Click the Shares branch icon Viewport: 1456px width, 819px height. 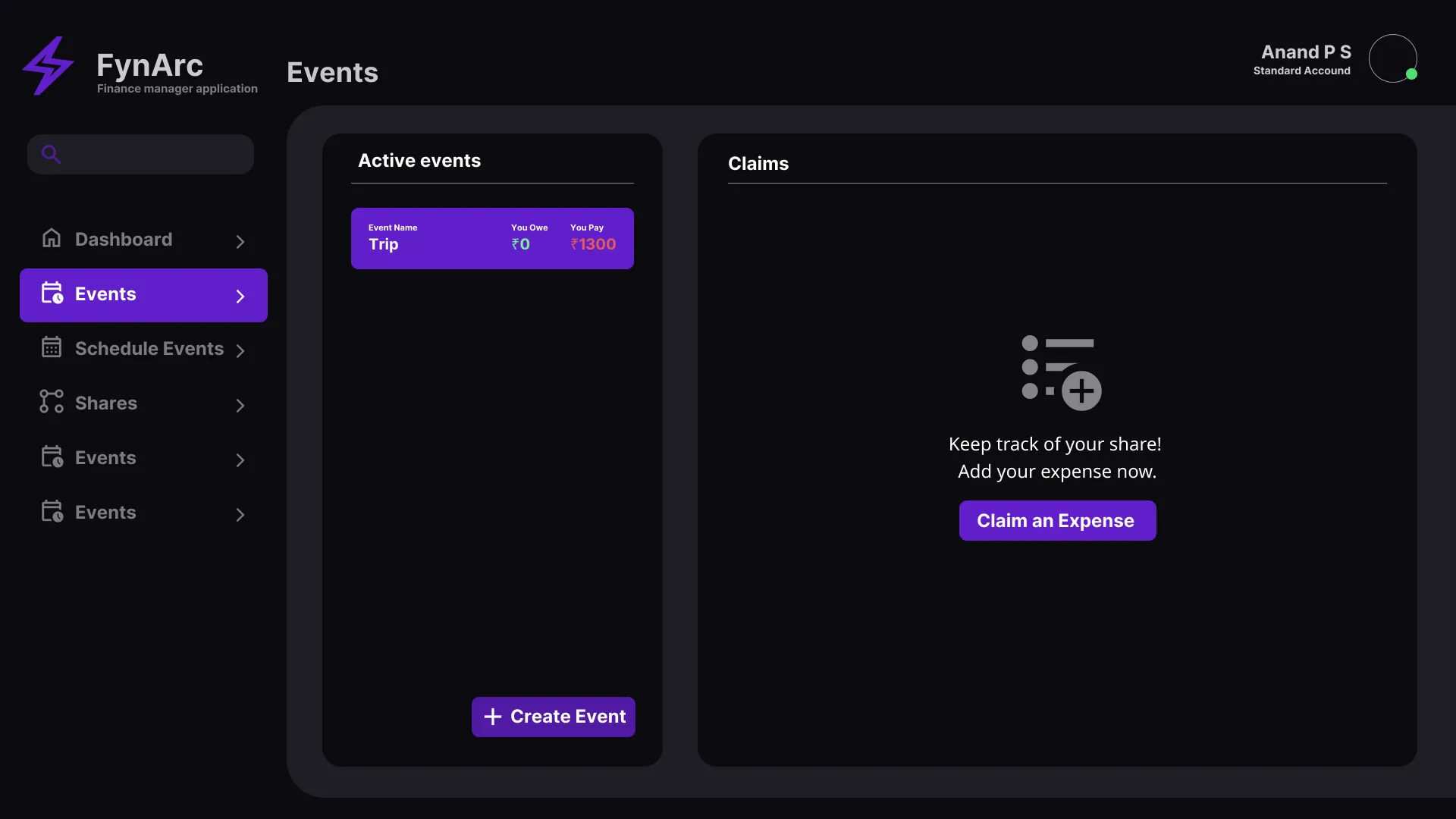(52, 402)
